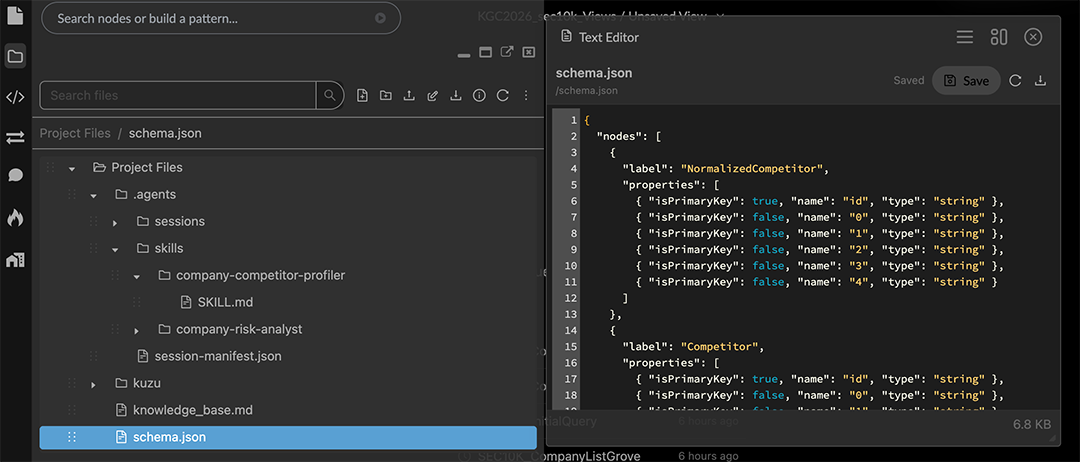Reload schema.json in Text Editor

pos(1015,81)
